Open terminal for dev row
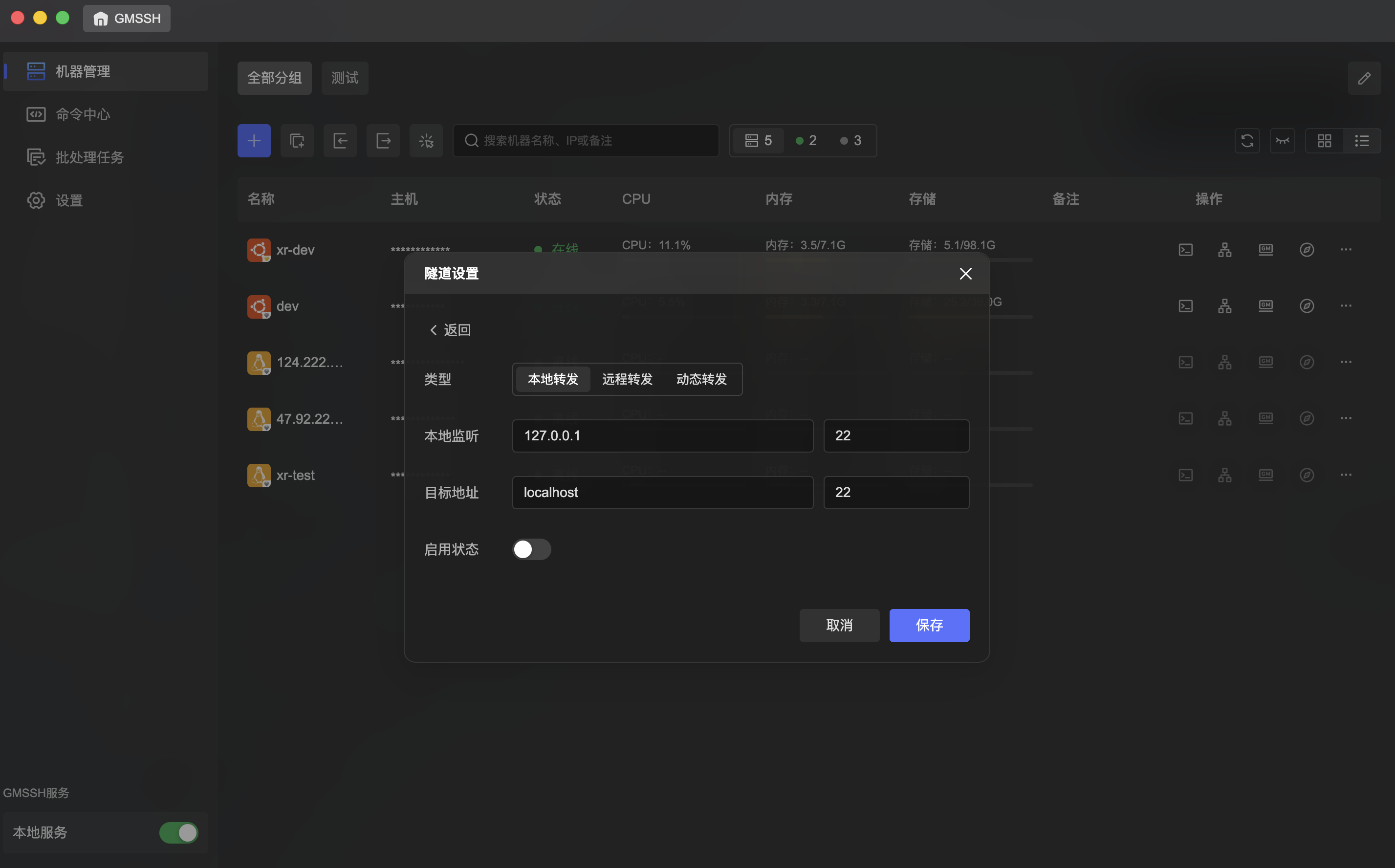The image size is (1395, 868). [x=1185, y=306]
